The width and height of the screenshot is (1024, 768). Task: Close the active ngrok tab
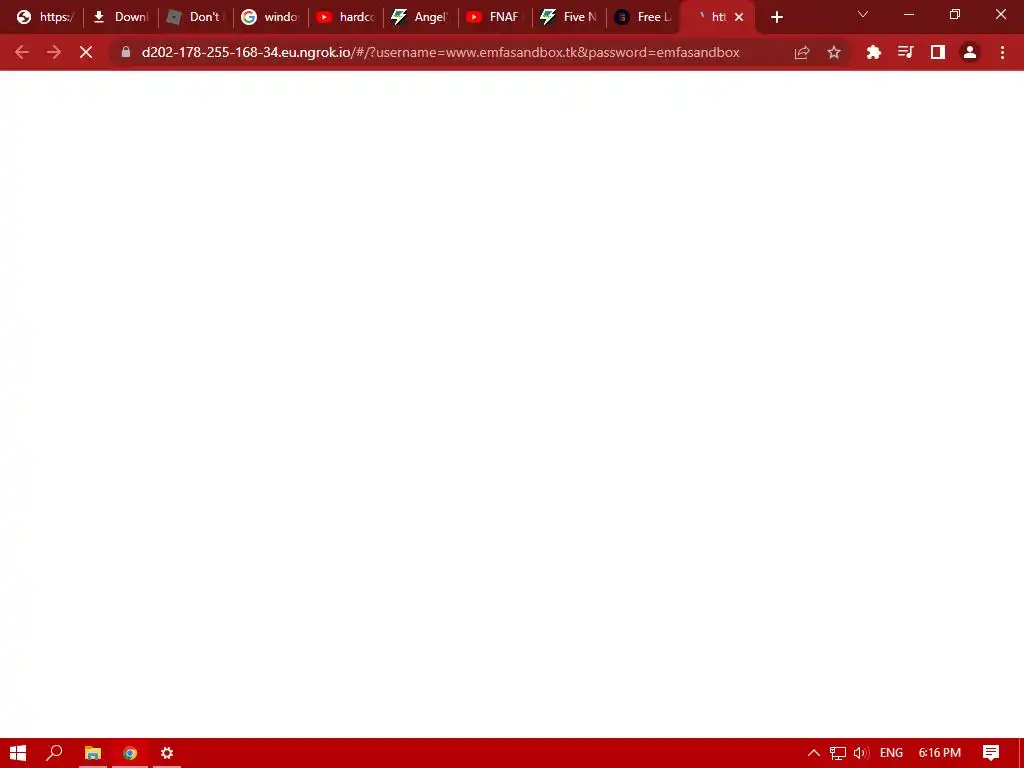click(x=739, y=17)
